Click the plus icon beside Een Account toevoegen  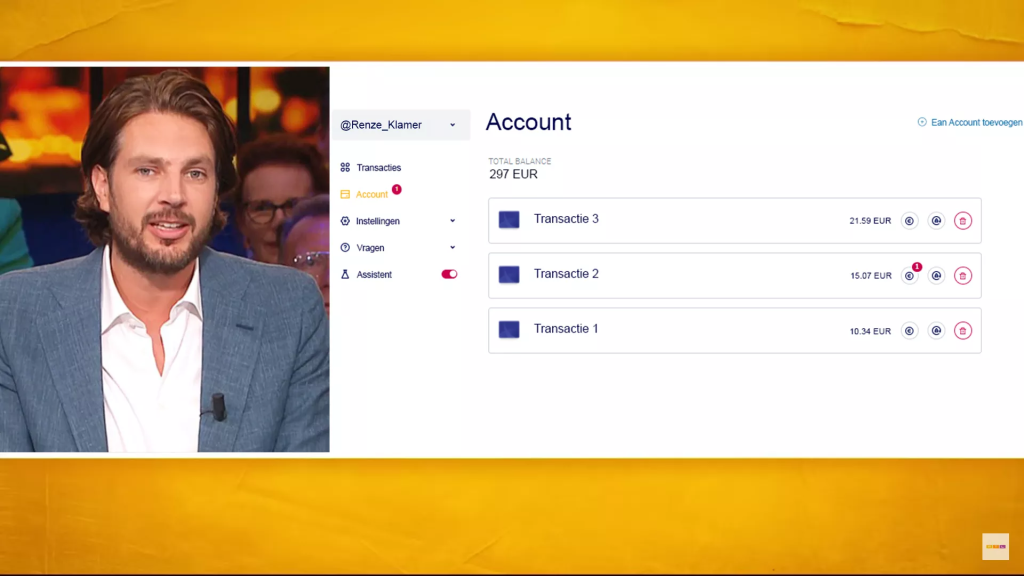tap(922, 122)
